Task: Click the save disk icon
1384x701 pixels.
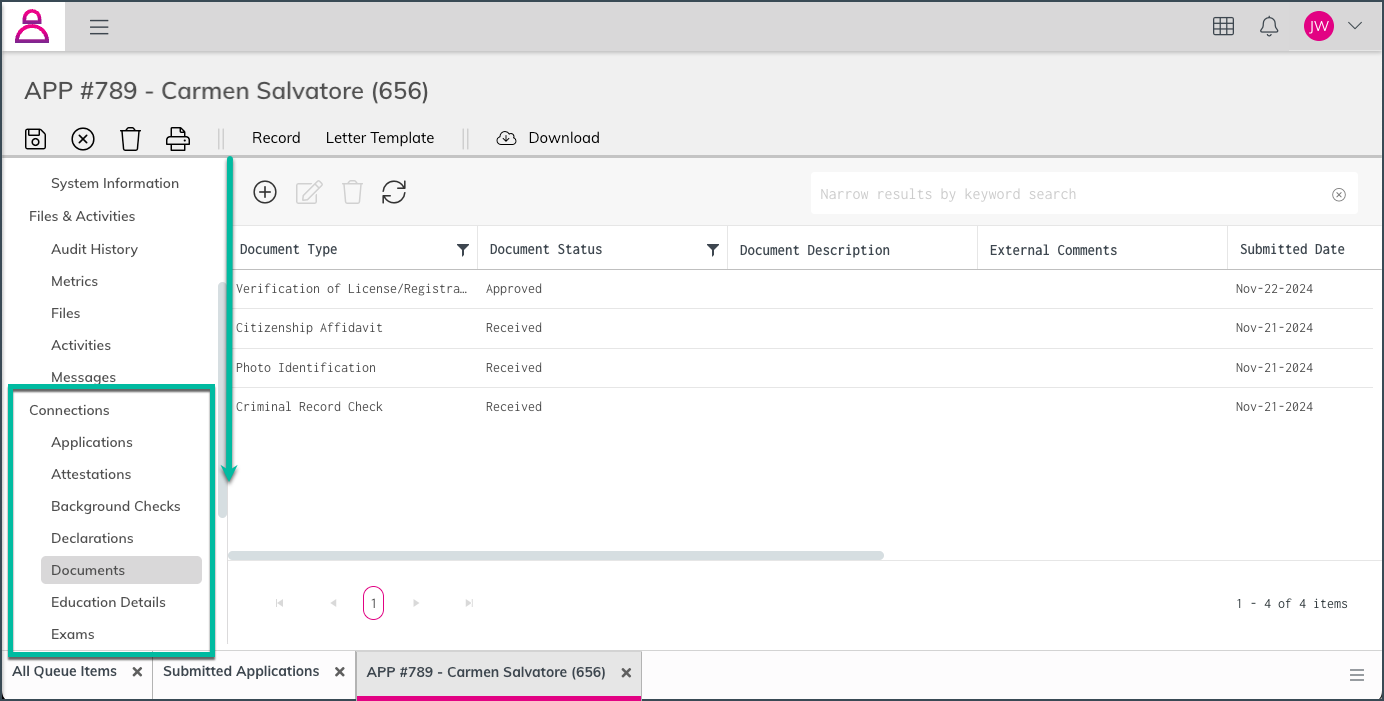Action: [35, 139]
